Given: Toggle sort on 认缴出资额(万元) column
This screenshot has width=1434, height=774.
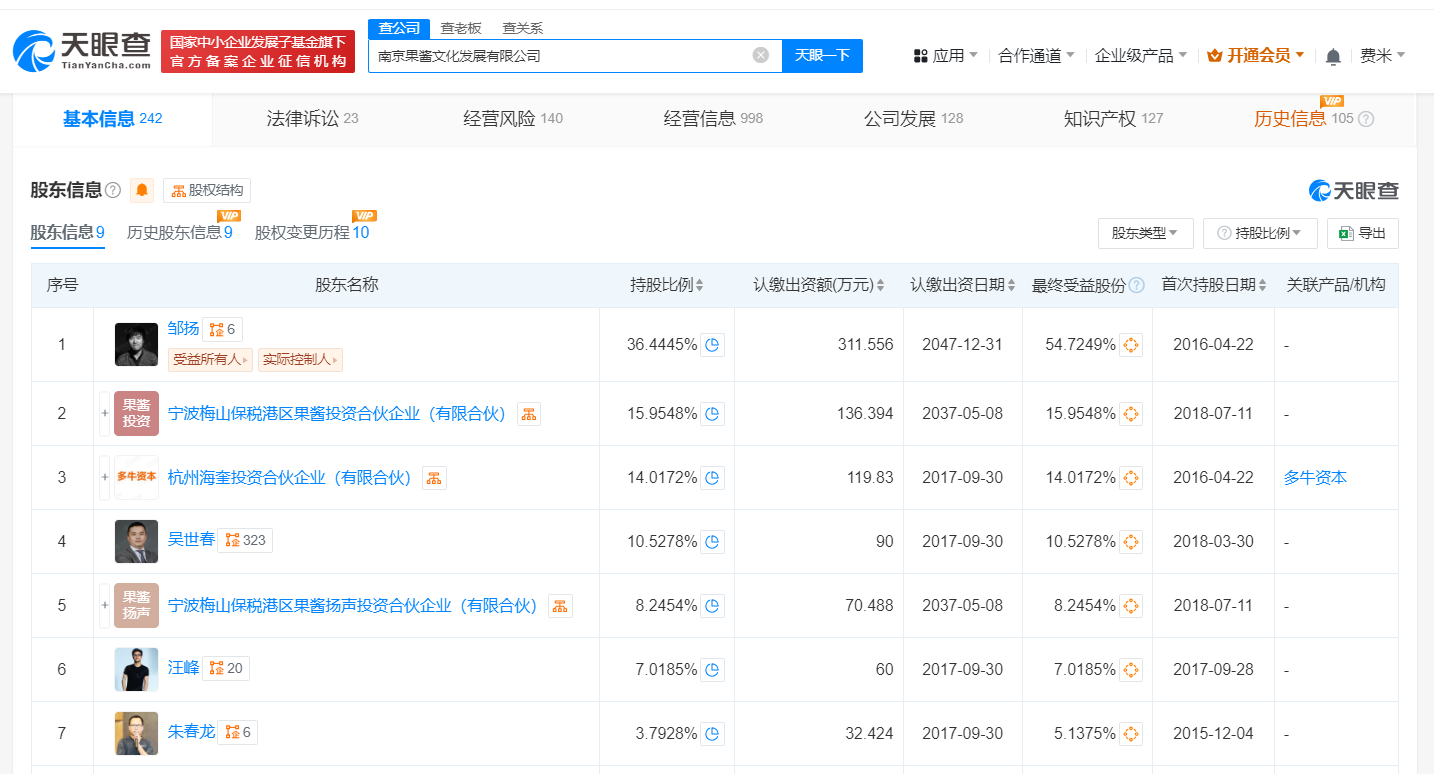Looking at the screenshot, I should point(880,285).
